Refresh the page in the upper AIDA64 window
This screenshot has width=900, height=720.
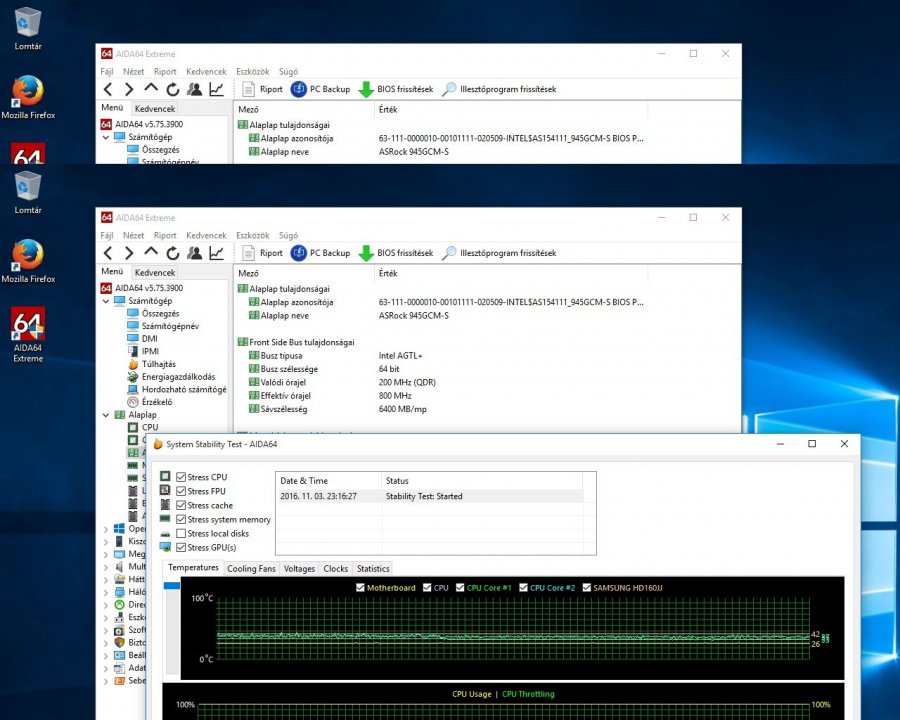(x=173, y=90)
